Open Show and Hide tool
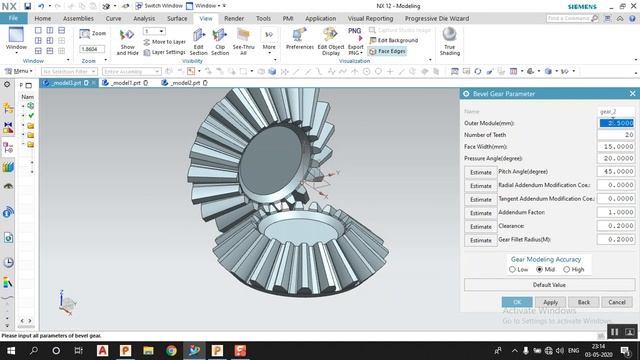Image resolution: width=640 pixels, height=360 pixels. [x=127, y=42]
